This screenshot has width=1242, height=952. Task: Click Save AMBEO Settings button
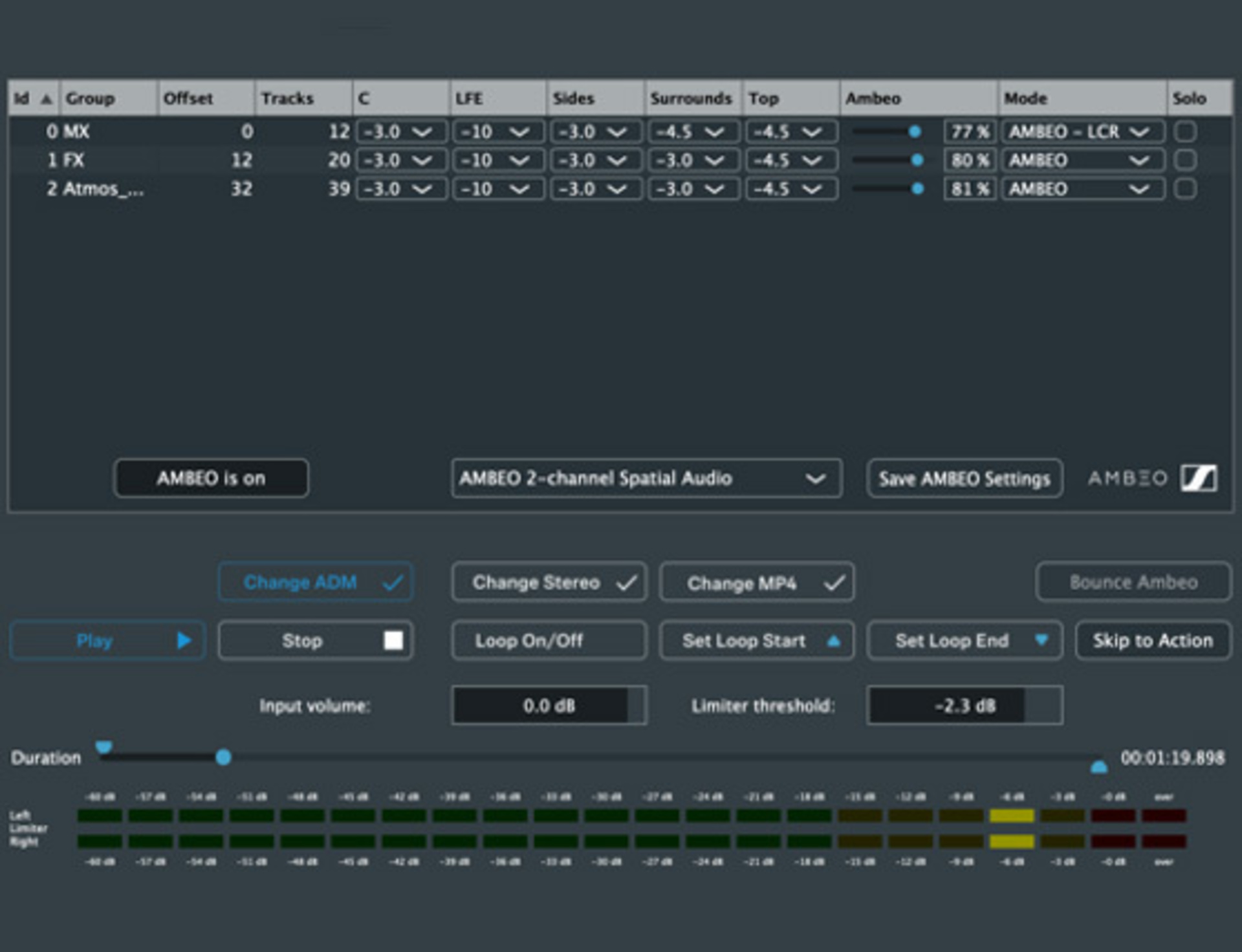coord(964,479)
